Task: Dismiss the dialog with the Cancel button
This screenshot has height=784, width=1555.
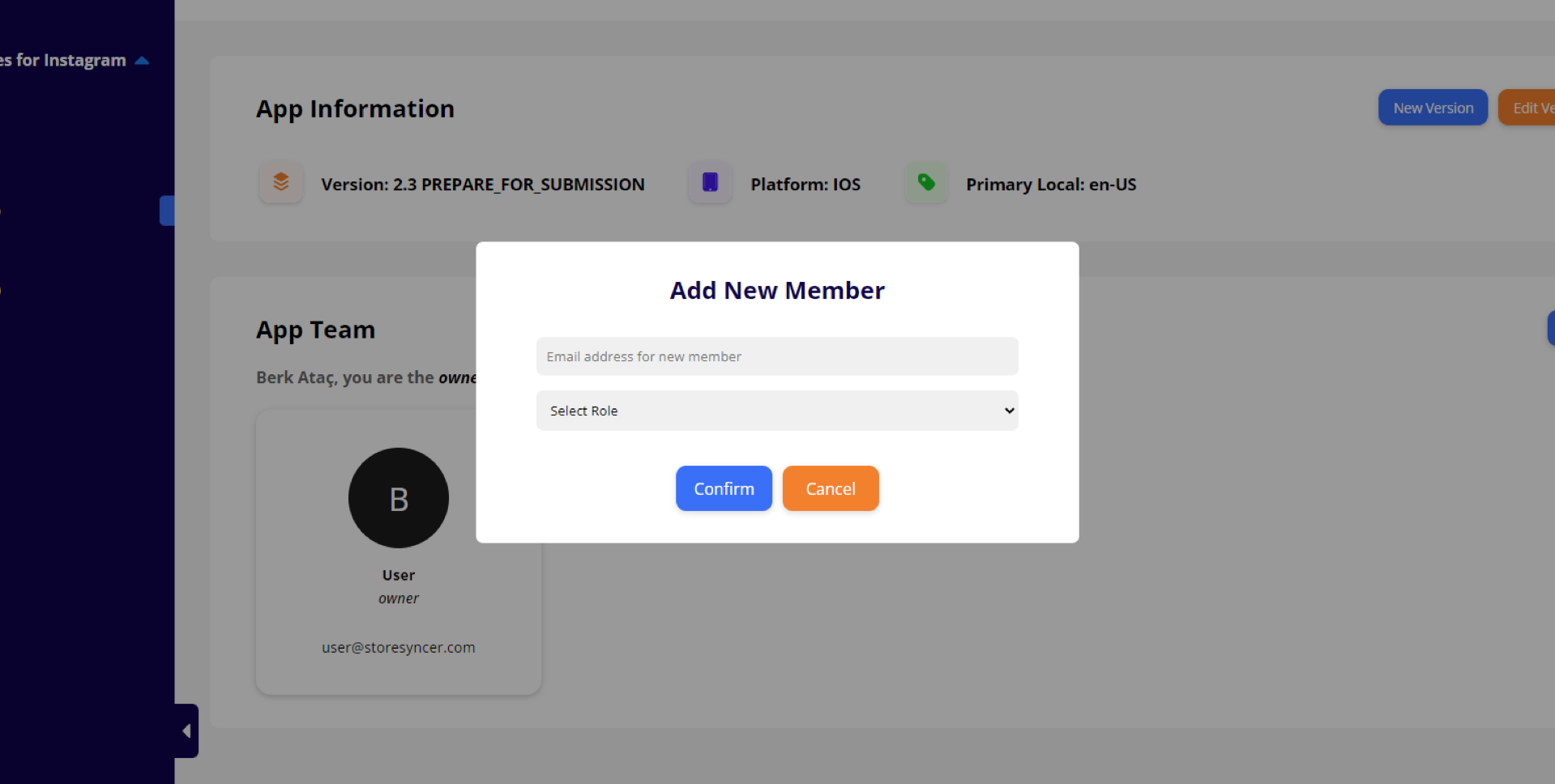Action: [830, 488]
